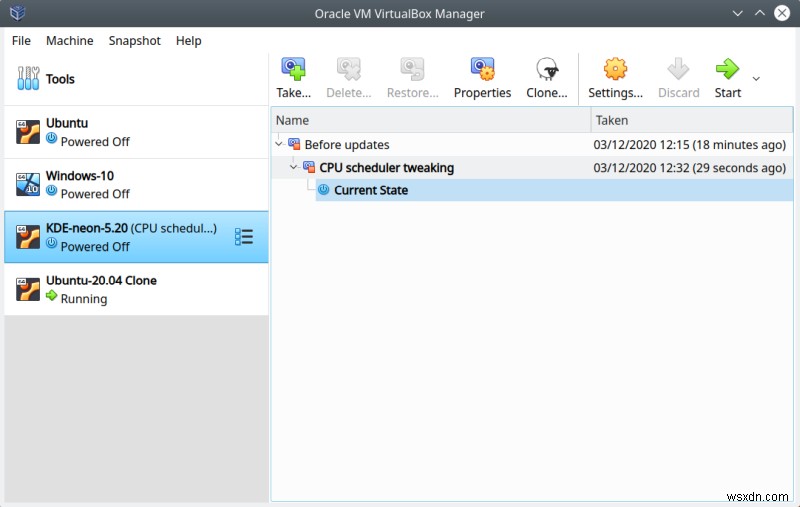This screenshot has height=507, width=800.
Task: Select the Windows-10 virtual machine
Action: (136, 185)
